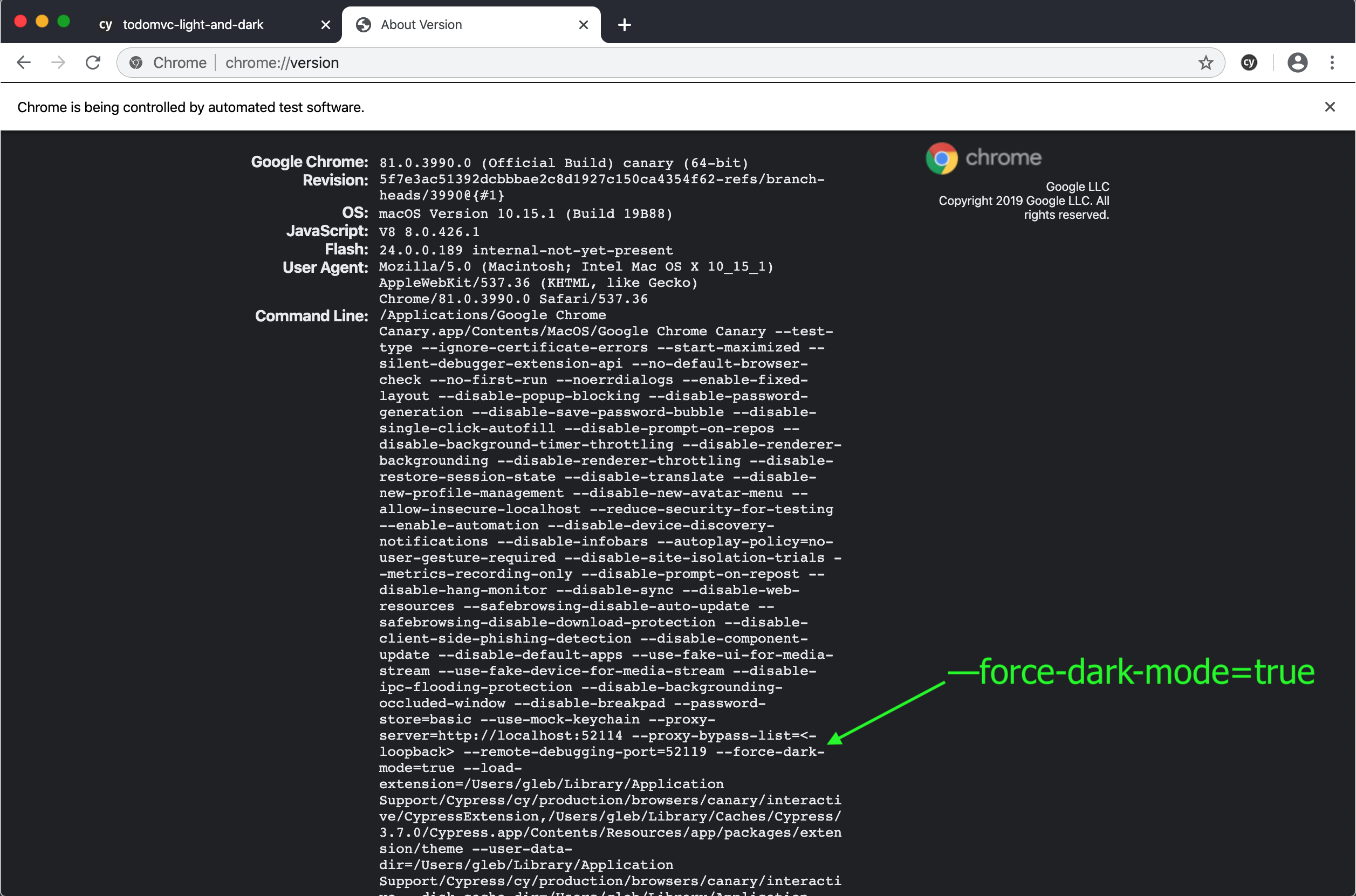
Task: Click the yellow macOS minimize button
Action: pos(42,21)
